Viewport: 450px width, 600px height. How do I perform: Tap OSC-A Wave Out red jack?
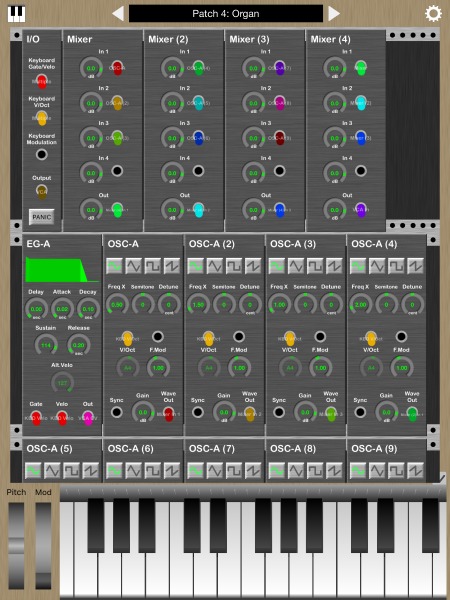pyautogui.click(x=168, y=414)
